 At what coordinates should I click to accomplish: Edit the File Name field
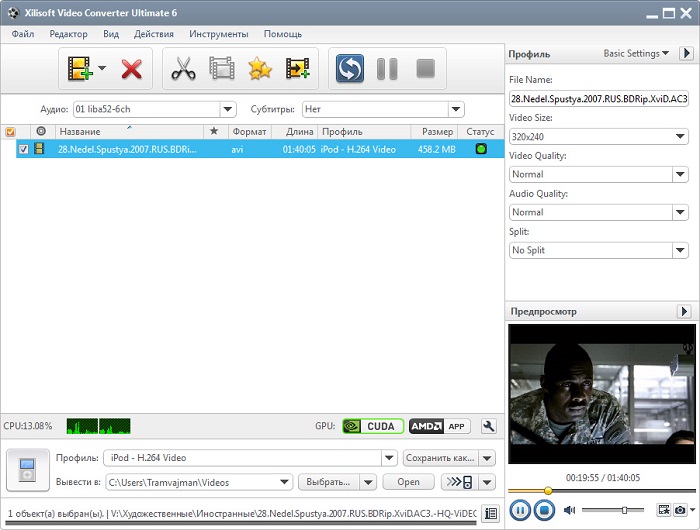599,99
